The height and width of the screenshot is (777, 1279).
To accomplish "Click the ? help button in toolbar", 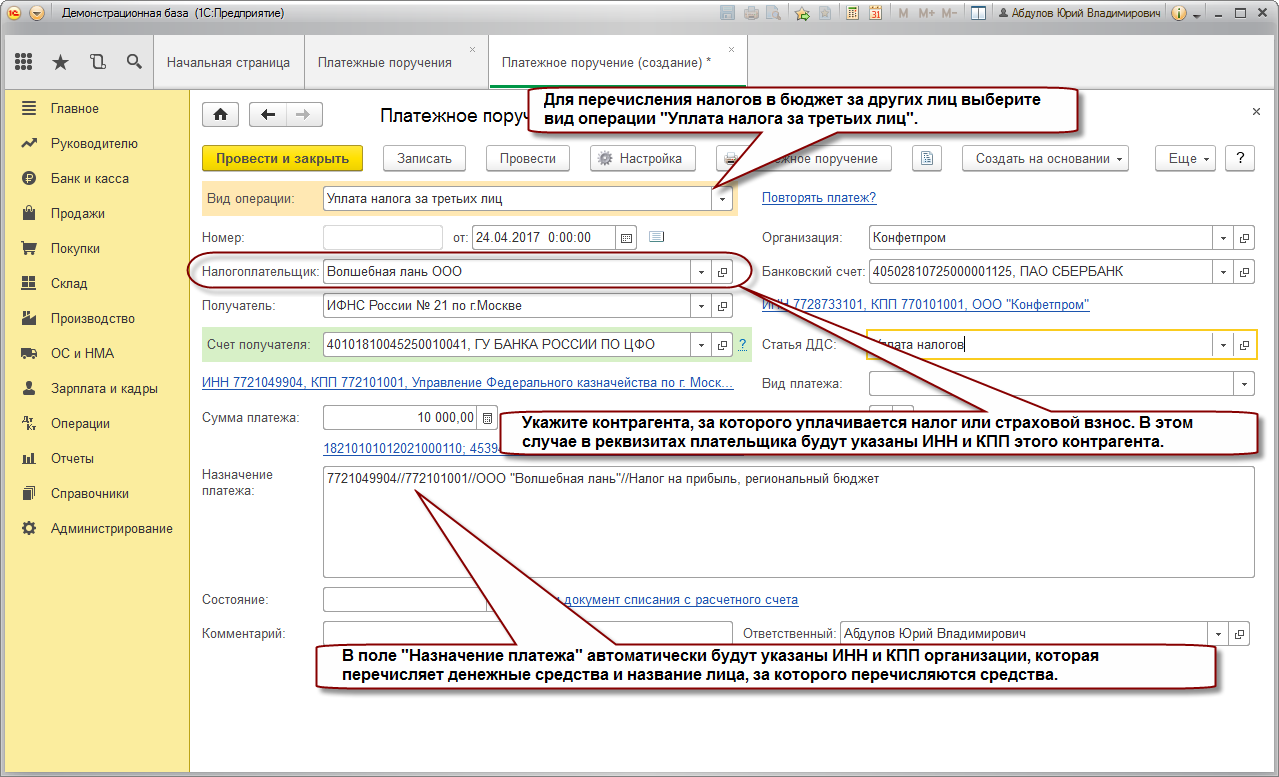I will (x=1240, y=158).
